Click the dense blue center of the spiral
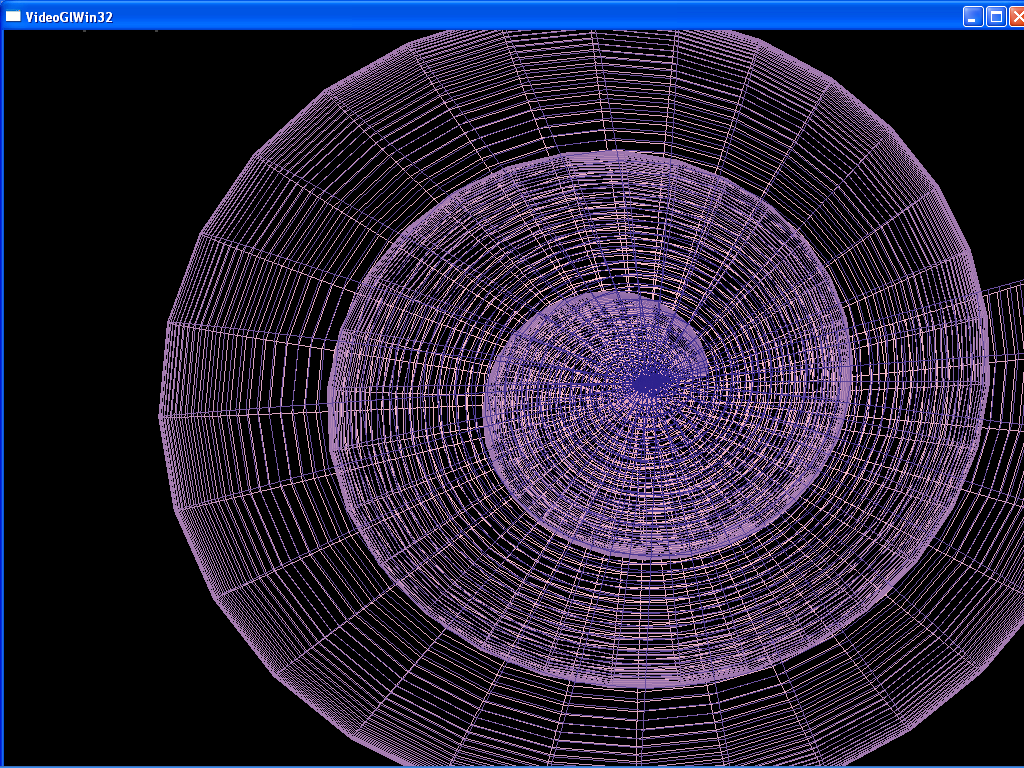 coord(652,381)
